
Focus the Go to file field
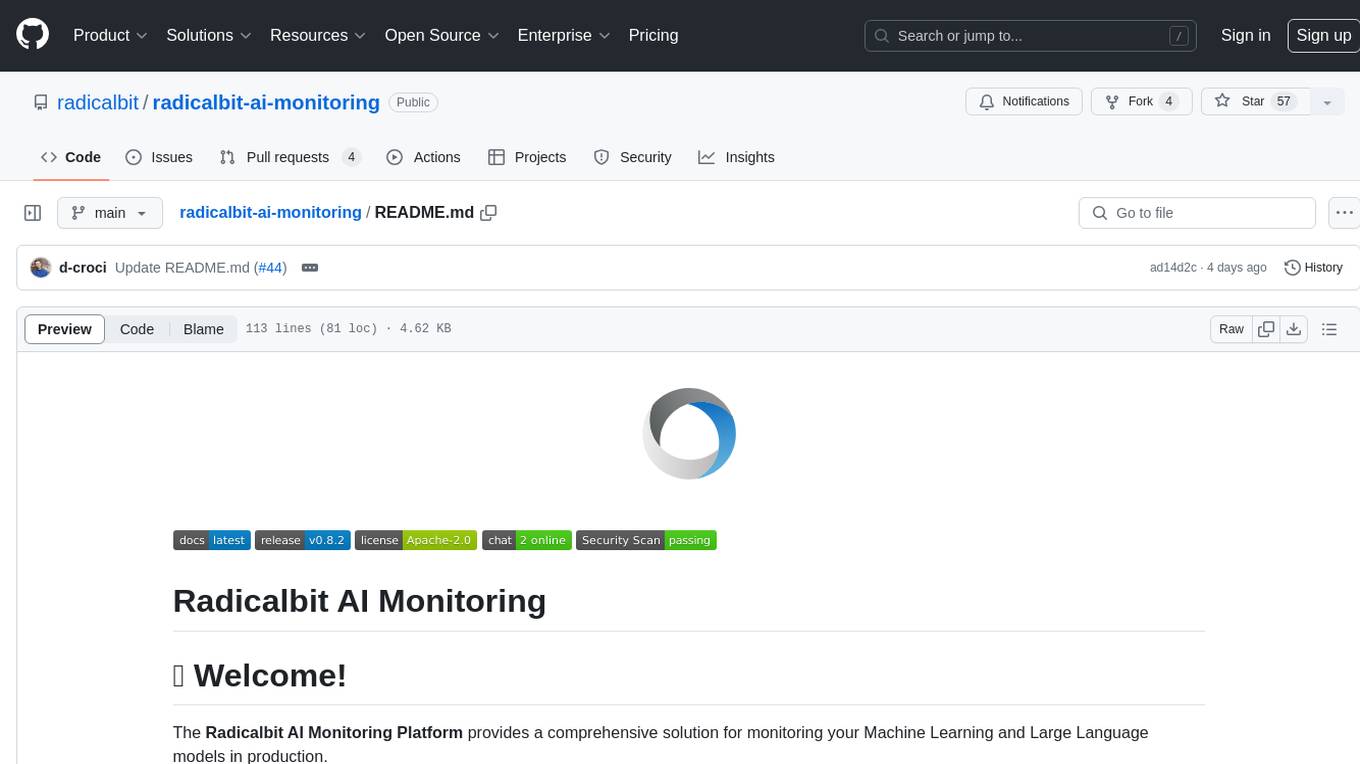coord(1197,213)
